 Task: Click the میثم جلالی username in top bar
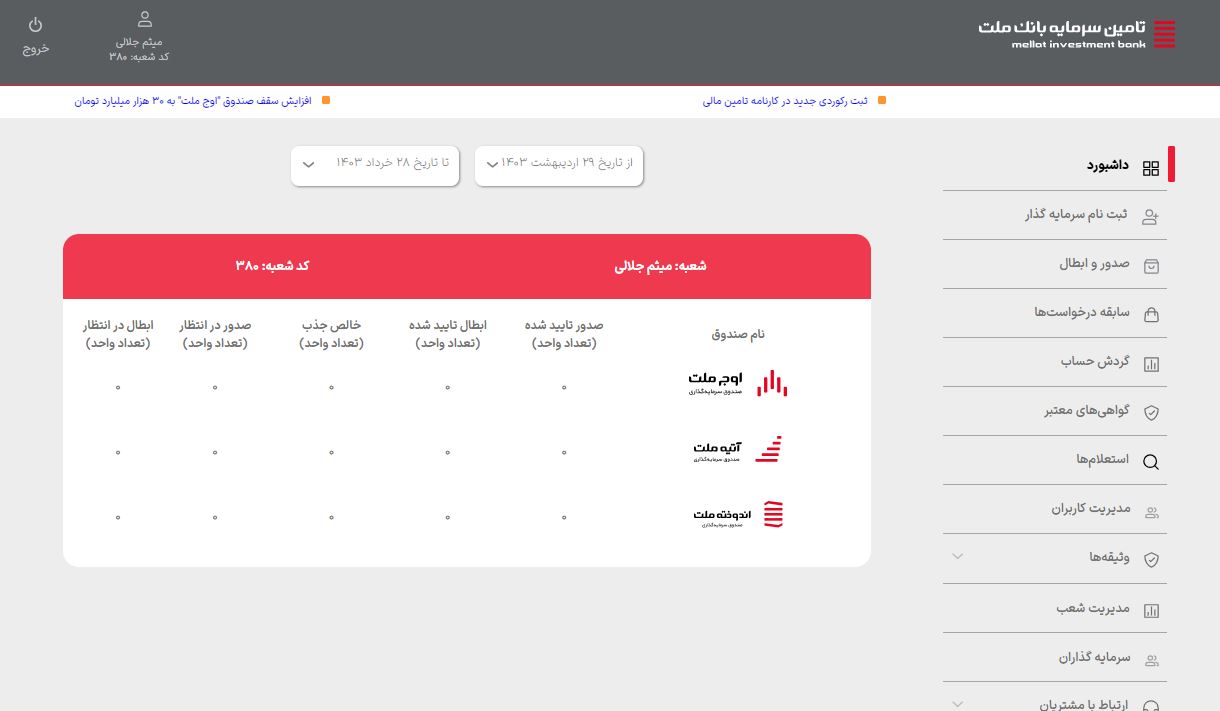pos(139,42)
